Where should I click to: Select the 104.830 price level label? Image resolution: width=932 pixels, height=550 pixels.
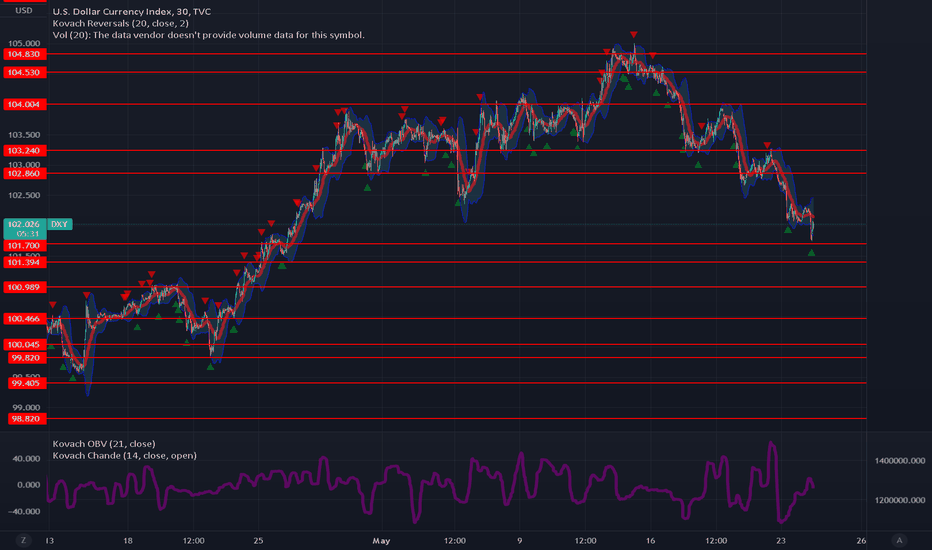25,54
